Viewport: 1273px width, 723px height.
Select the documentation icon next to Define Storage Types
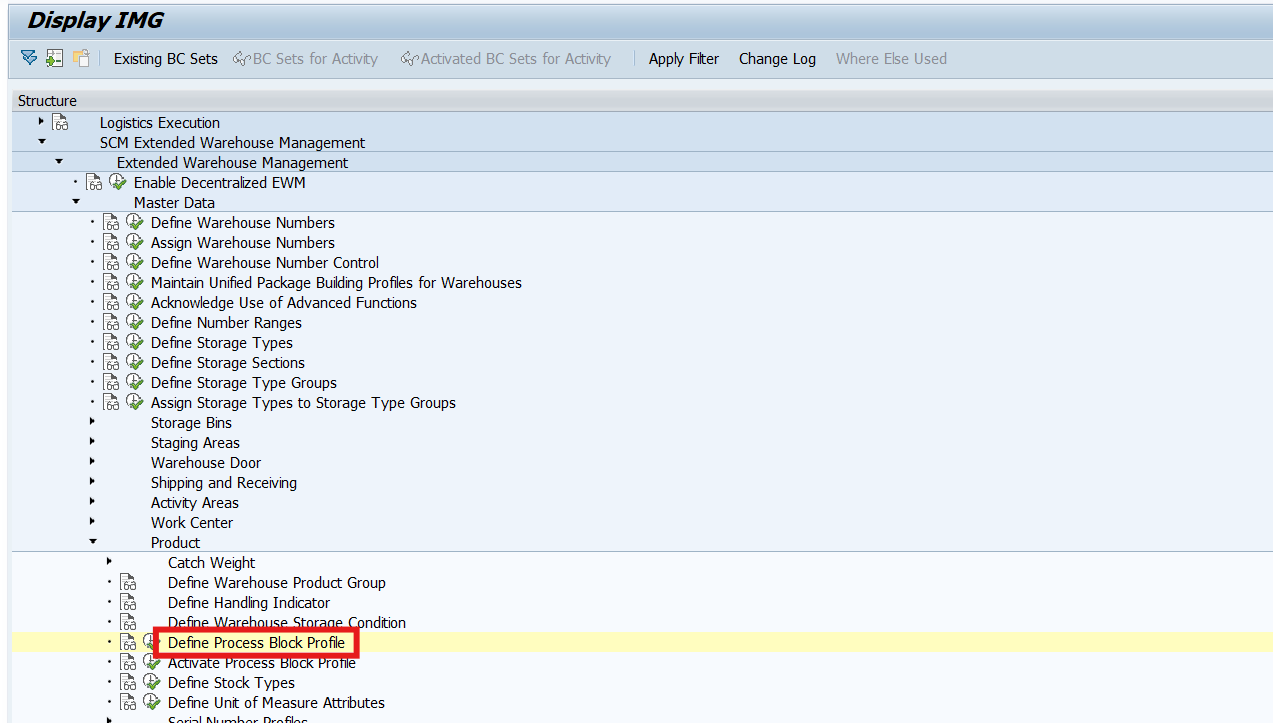click(x=111, y=342)
